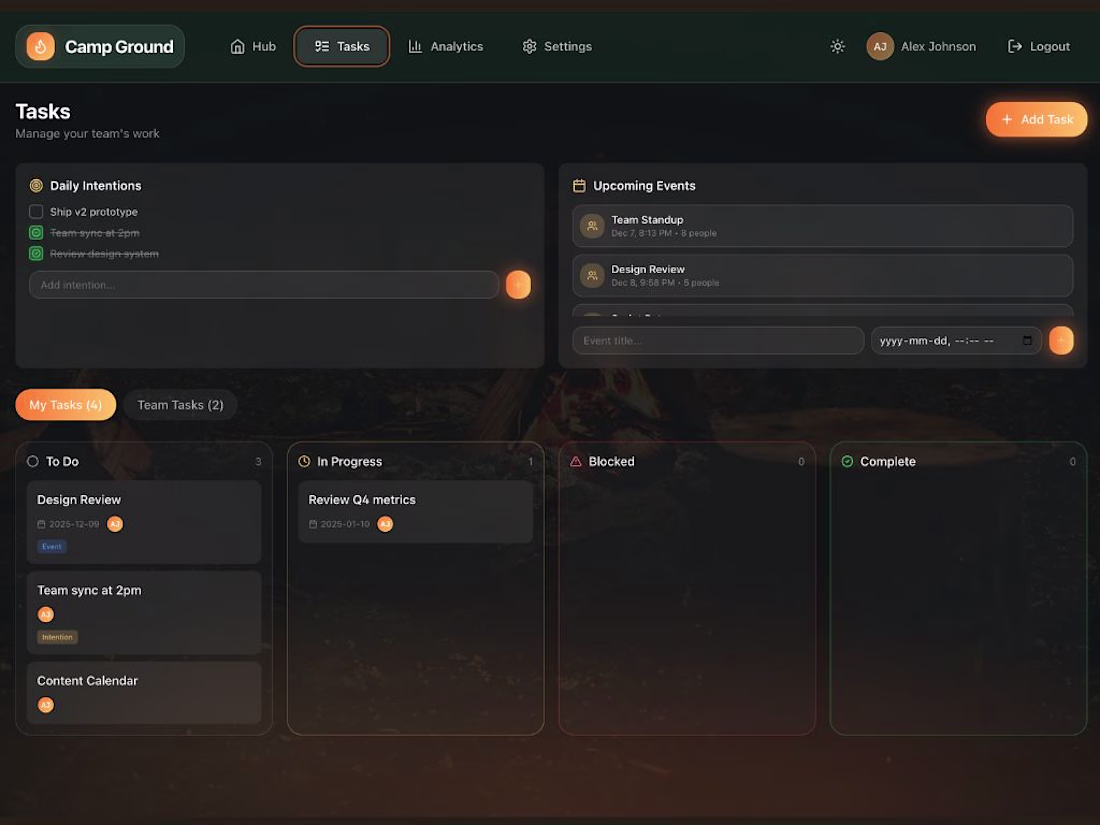Image resolution: width=1100 pixels, height=825 pixels.
Task: Click the Add Task button
Action: (x=1036, y=119)
